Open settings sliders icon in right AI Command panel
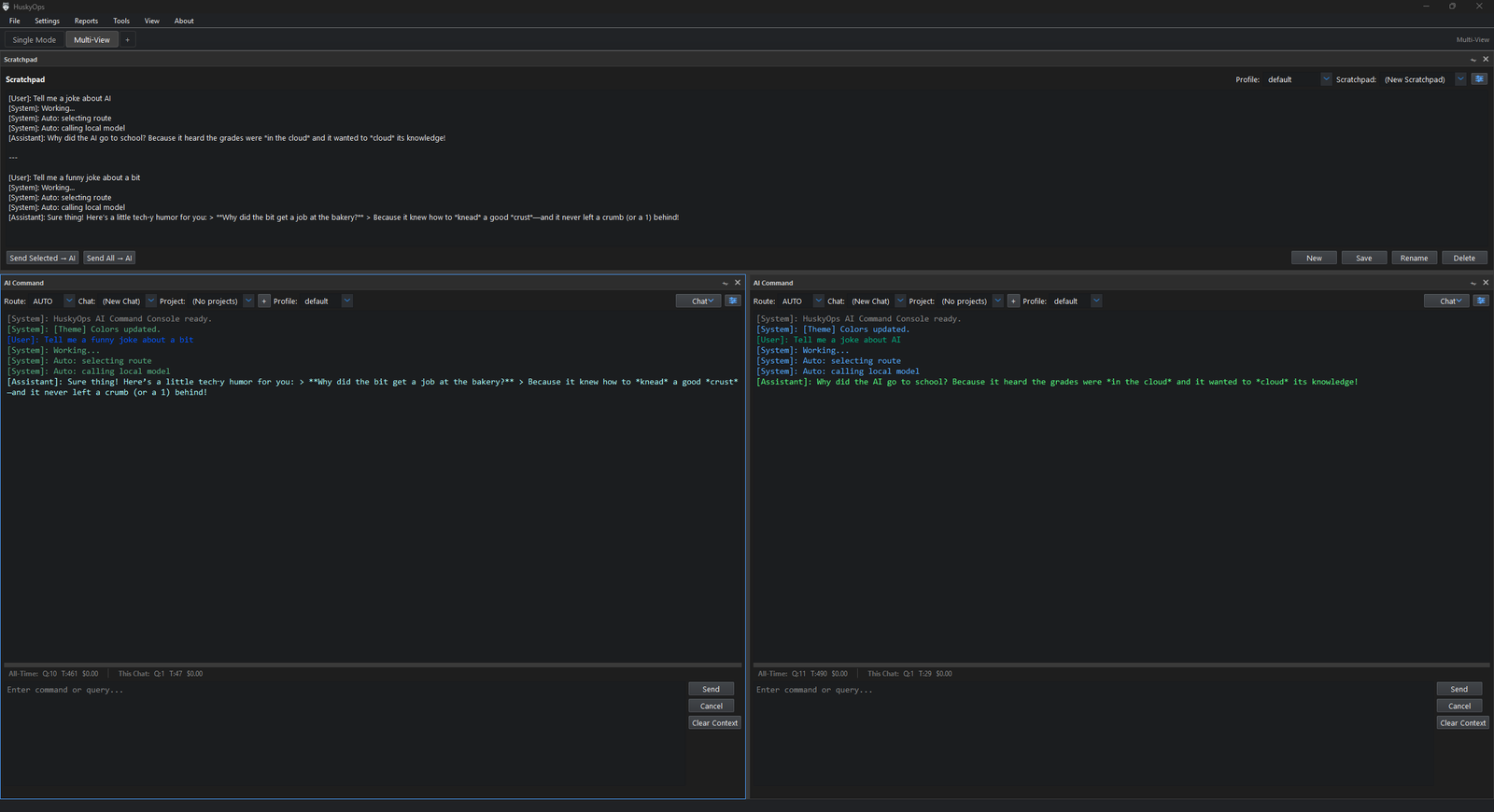This screenshot has width=1494, height=812. click(x=1481, y=301)
